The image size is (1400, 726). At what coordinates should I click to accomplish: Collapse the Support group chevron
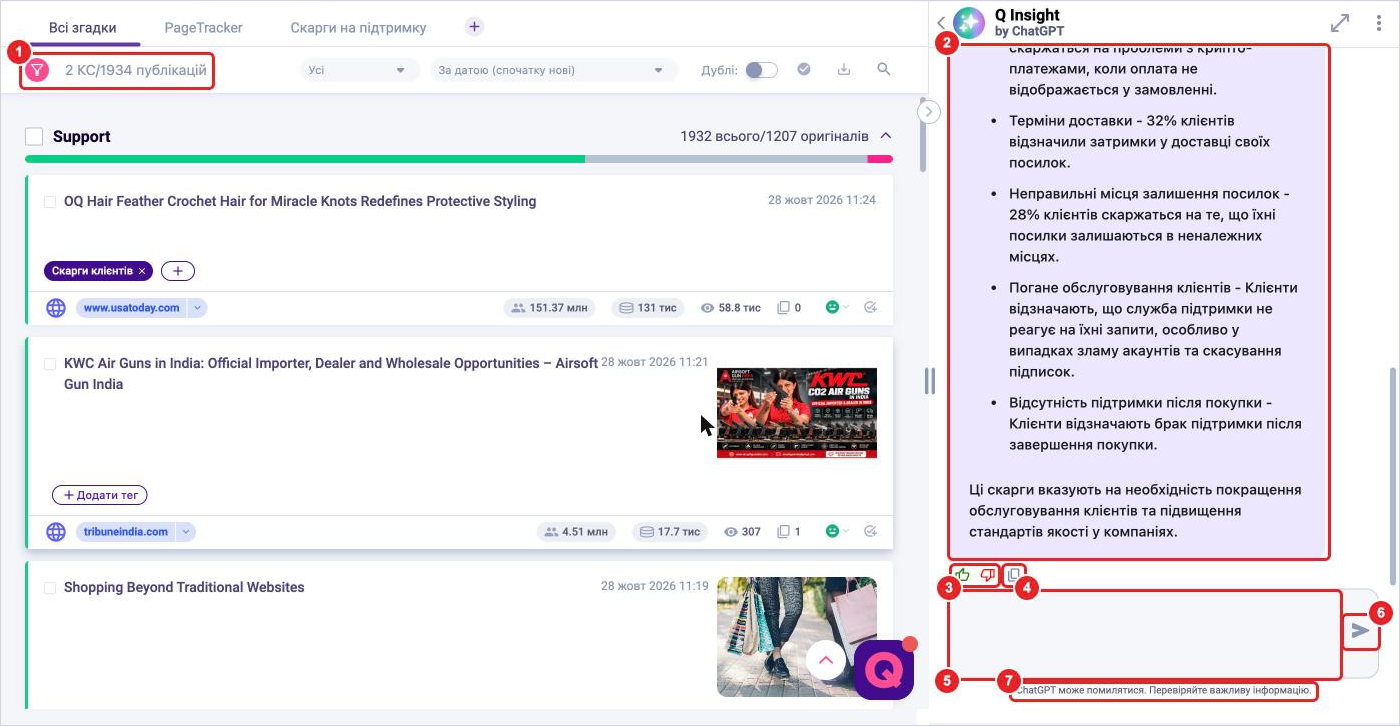885,136
